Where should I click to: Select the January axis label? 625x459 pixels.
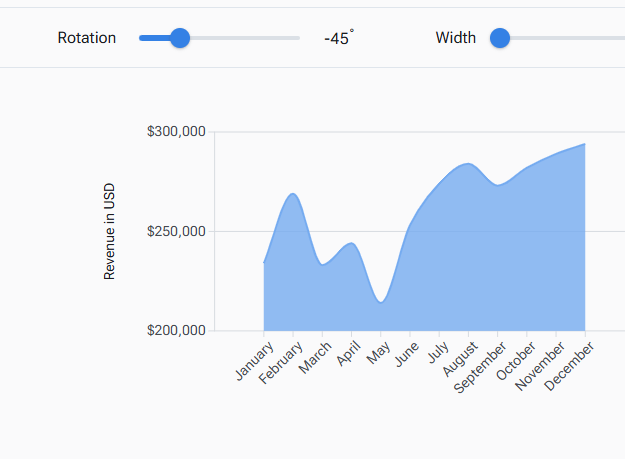[254, 361]
